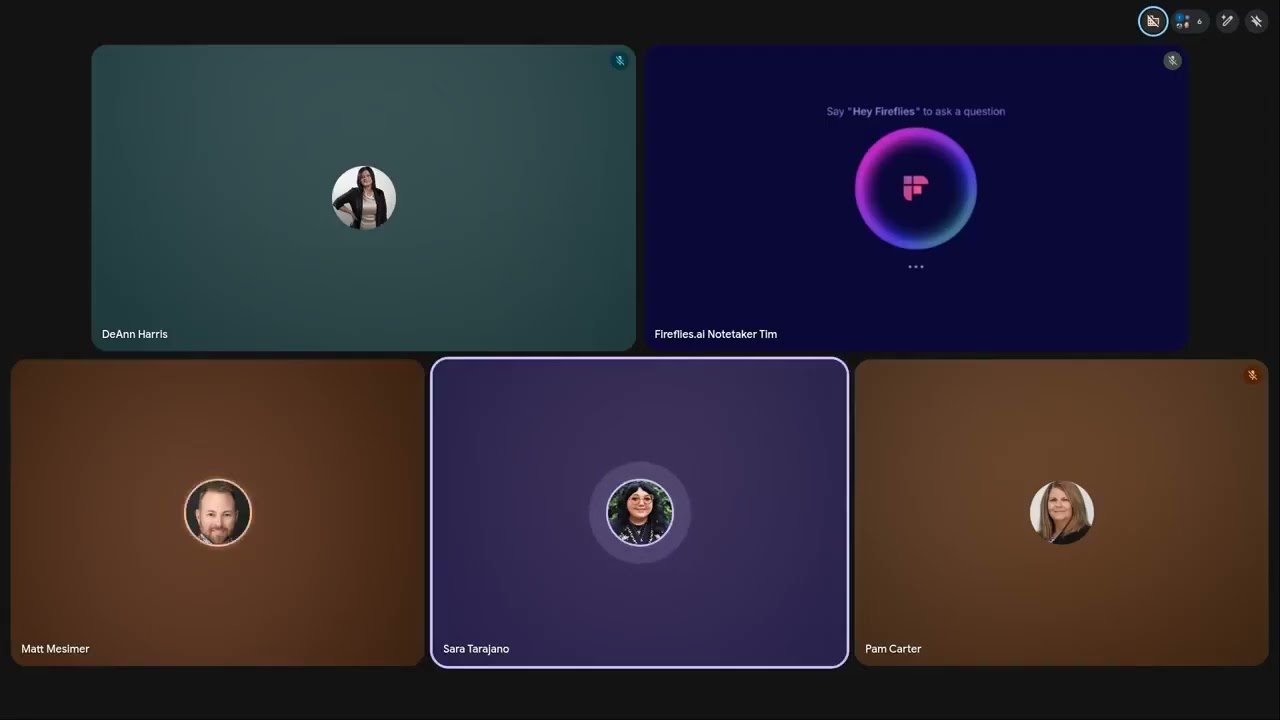Viewport: 1280px width, 720px height.
Task: Click Pam Carter's muted microphone icon
Action: [x=1252, y=376]
